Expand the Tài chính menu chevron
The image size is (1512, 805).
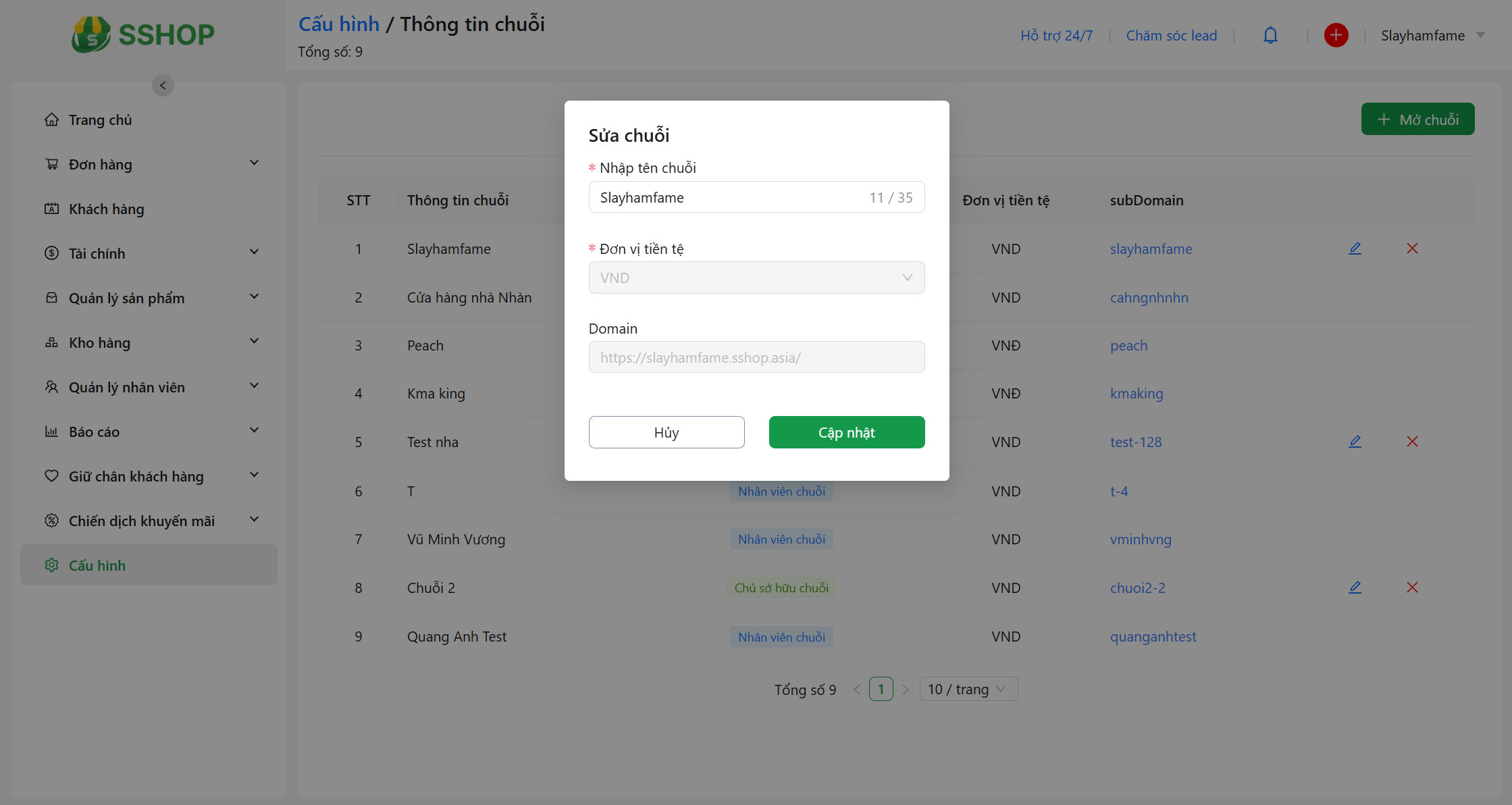(x=254, y=253)
